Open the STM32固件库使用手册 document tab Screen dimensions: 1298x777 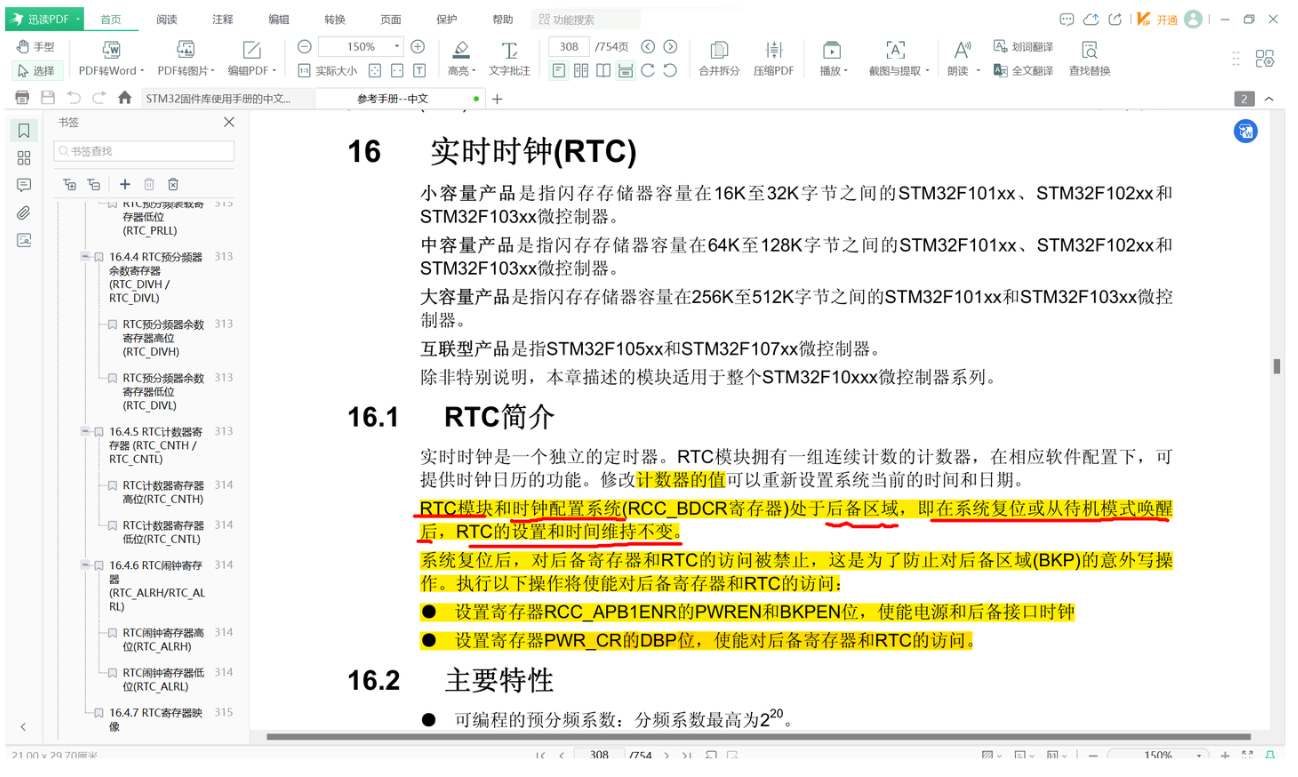(227, 98)
